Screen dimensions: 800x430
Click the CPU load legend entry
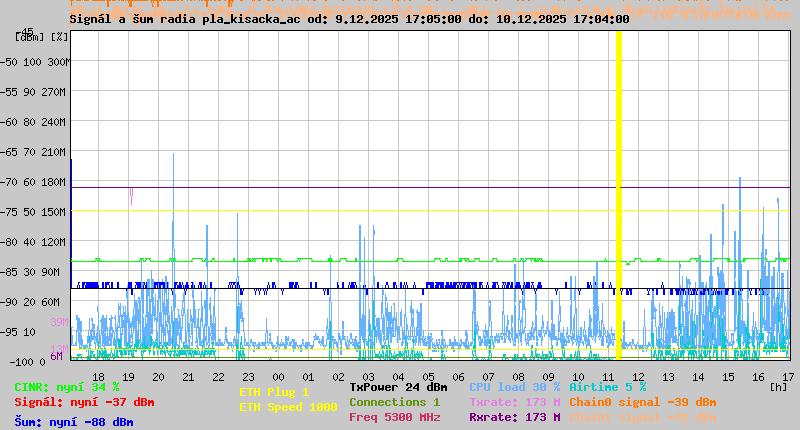pyautogui.click(x=514, y=387)
